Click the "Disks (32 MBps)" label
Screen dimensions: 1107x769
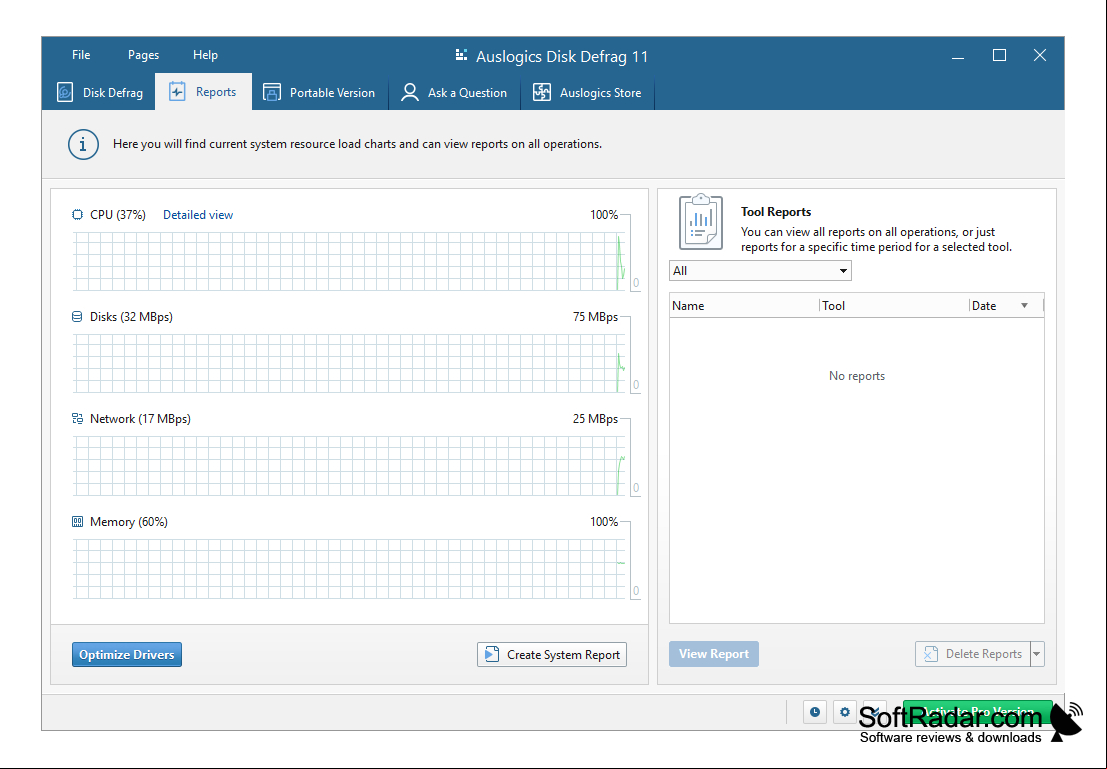131,317
